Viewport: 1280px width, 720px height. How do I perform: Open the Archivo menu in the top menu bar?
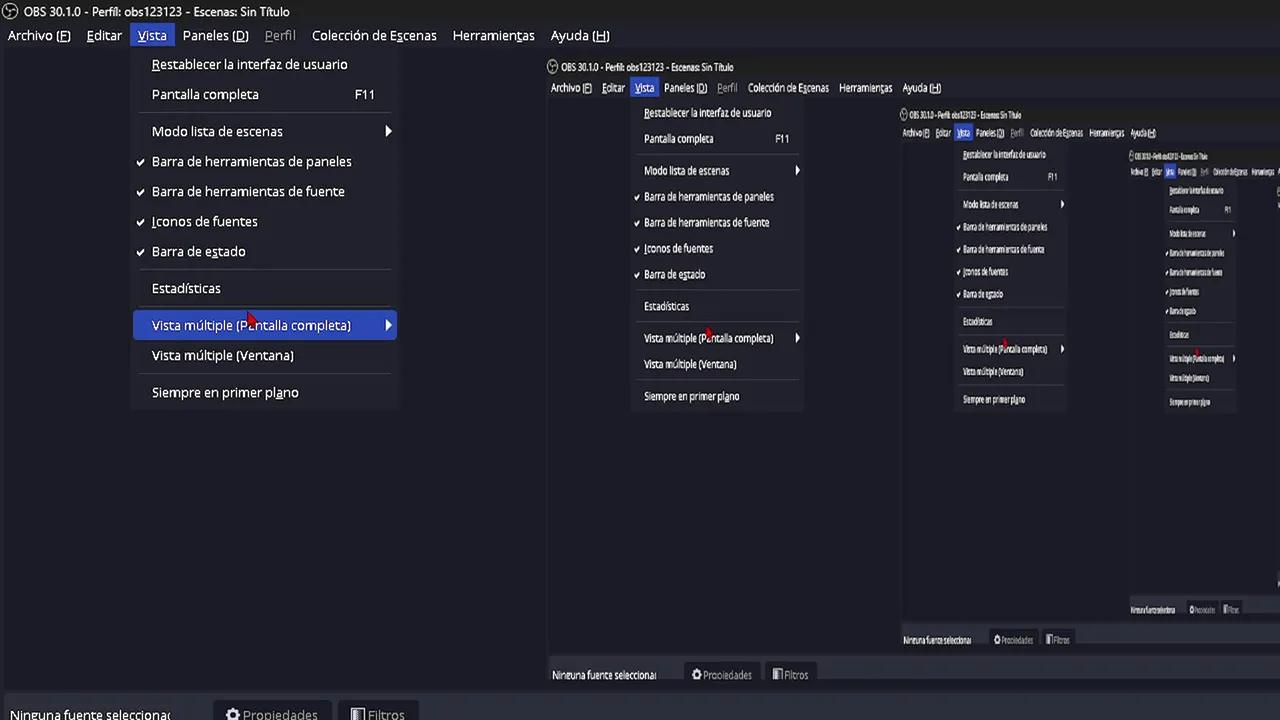(39, 35)
